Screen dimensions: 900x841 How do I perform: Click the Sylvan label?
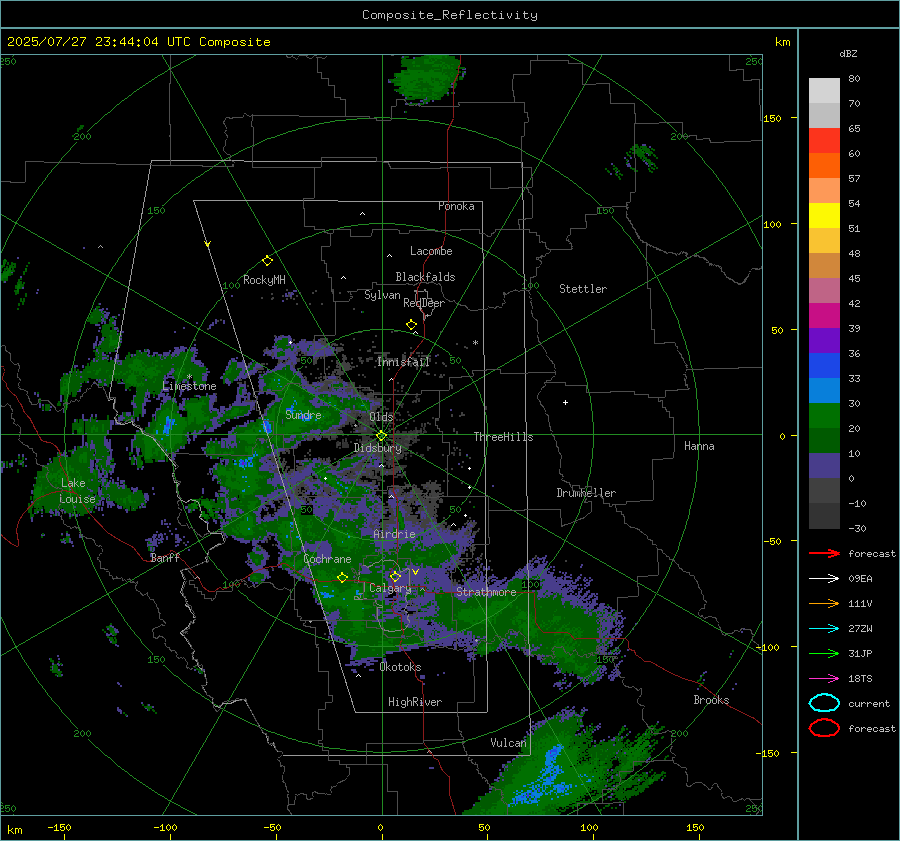tap(382, 295)
